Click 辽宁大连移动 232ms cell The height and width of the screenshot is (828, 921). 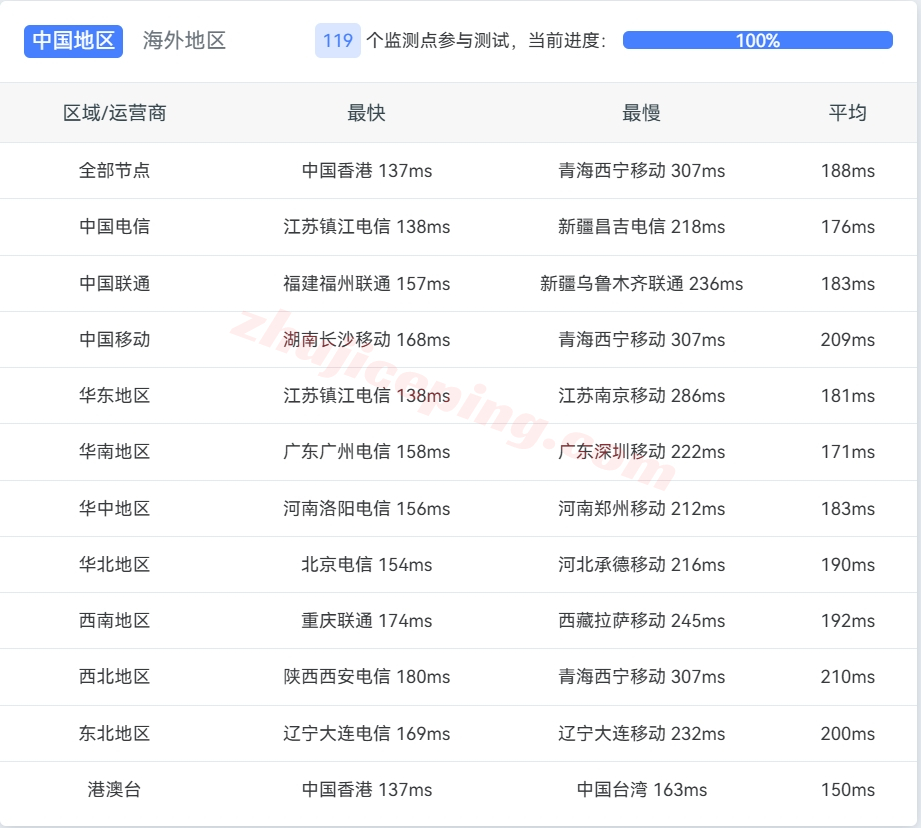[641, 733]
